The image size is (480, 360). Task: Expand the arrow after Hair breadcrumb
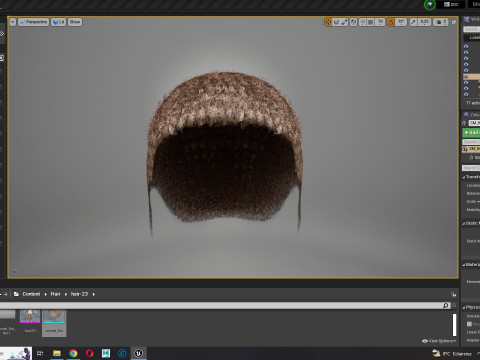point(66,294)
